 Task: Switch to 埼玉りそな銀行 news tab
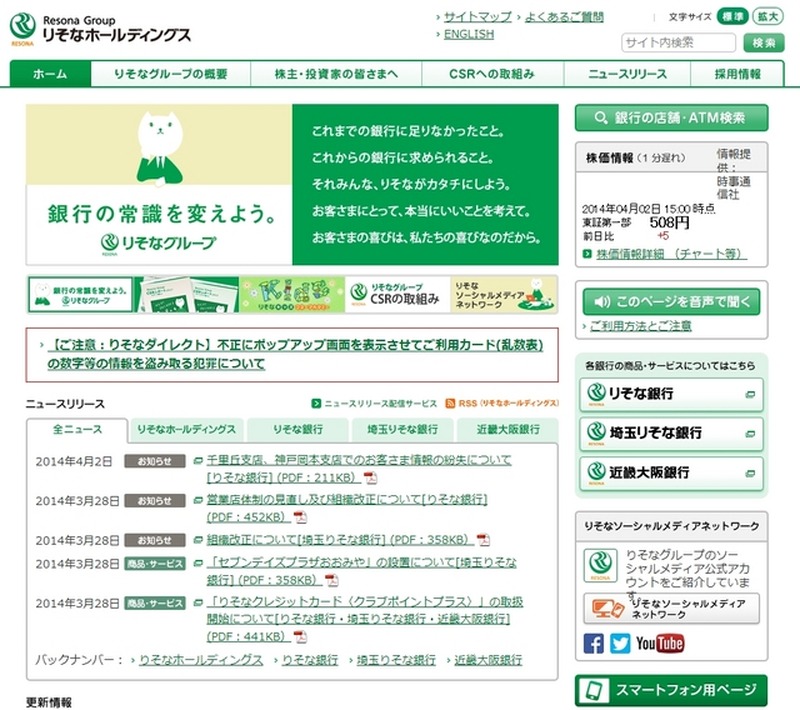pos(399,429)
